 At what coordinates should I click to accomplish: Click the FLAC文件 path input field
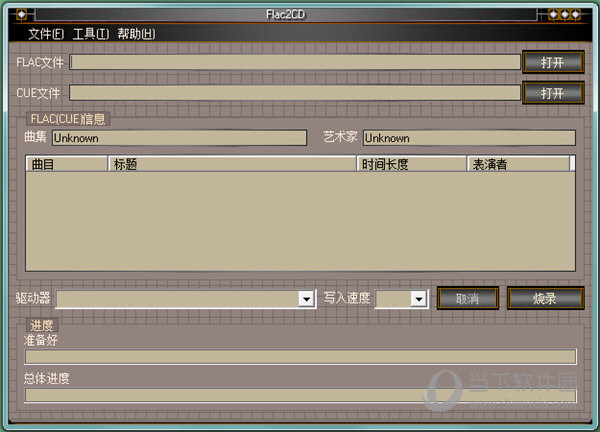(295, 62)
